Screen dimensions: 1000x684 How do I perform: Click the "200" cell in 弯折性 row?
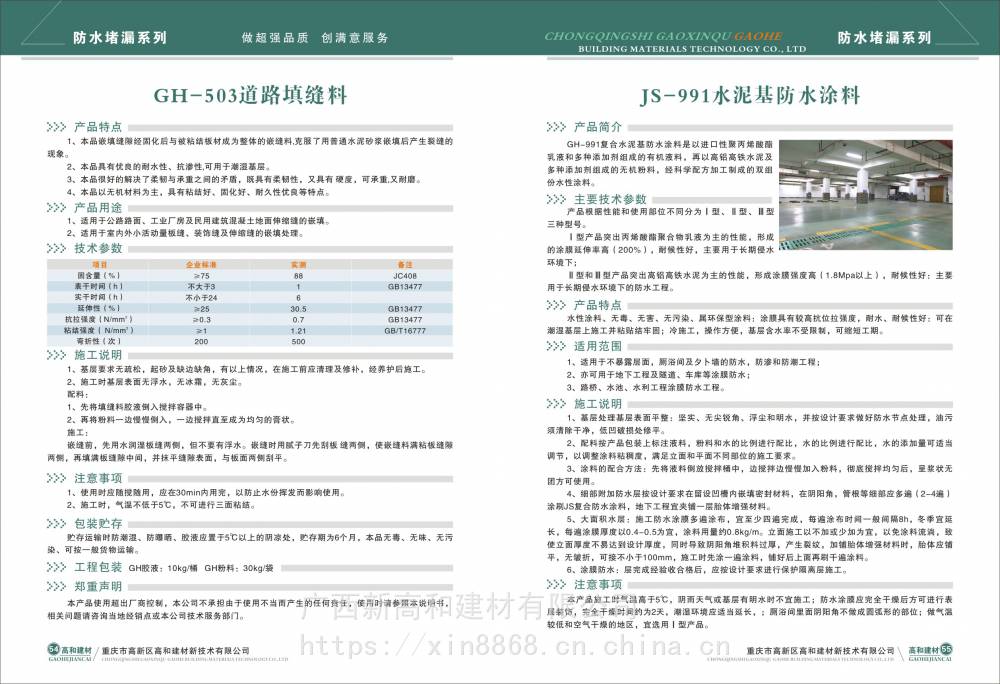(x=202, y=341)
